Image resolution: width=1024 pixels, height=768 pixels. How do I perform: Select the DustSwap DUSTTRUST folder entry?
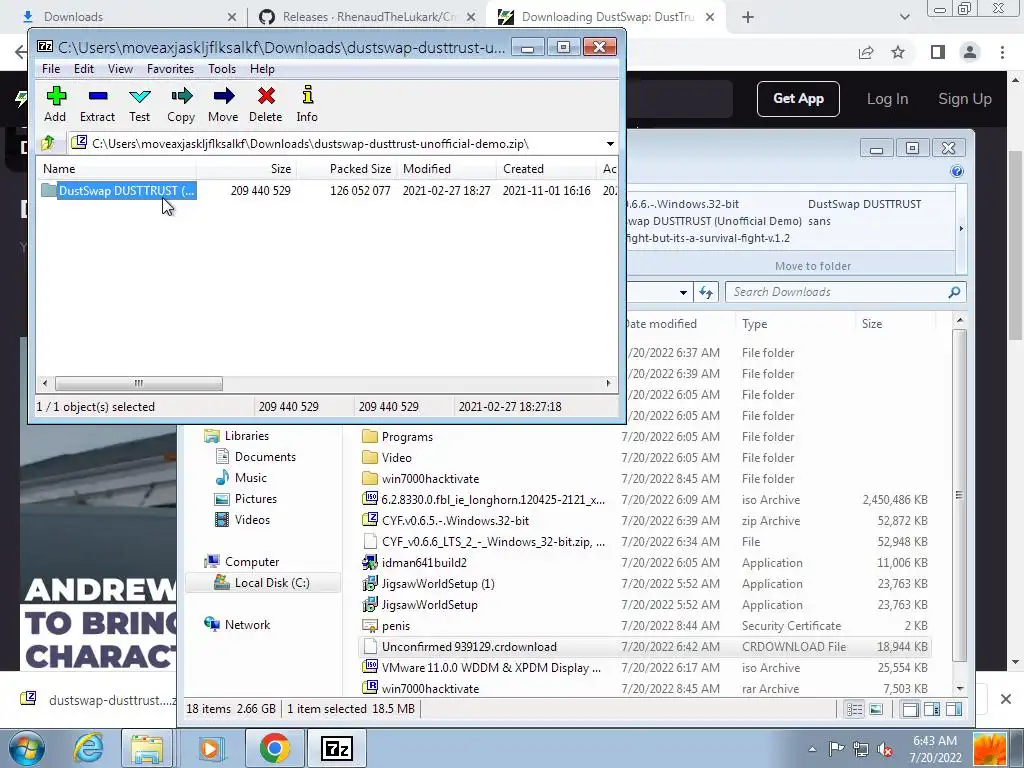[118, 191]
